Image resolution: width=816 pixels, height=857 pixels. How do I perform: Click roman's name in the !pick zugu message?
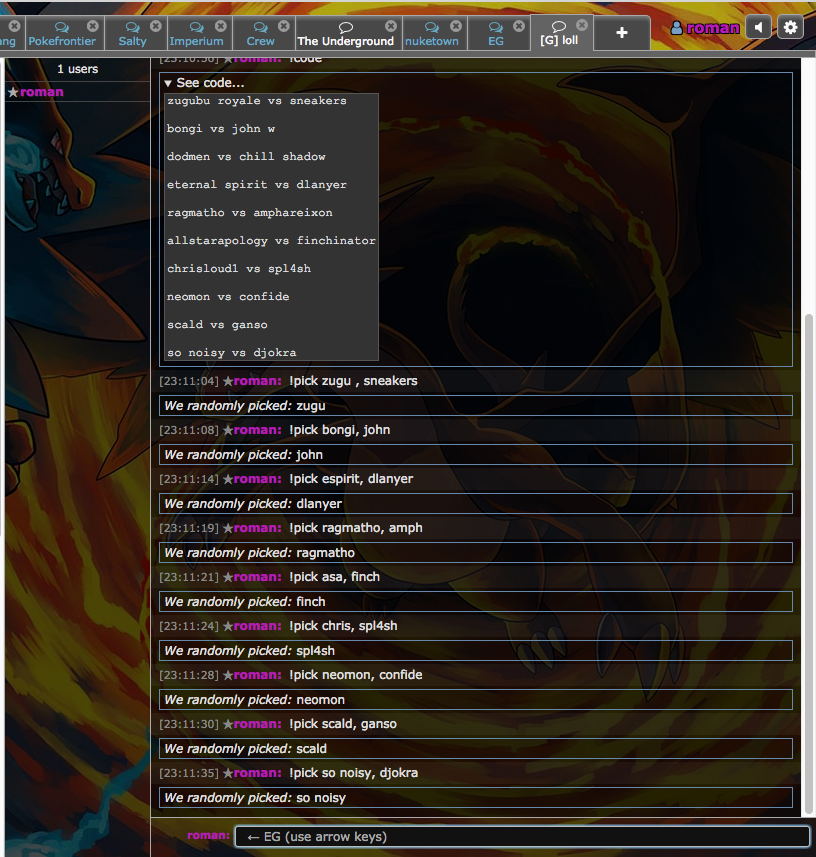pyautogui.click(x=258, y=381)
